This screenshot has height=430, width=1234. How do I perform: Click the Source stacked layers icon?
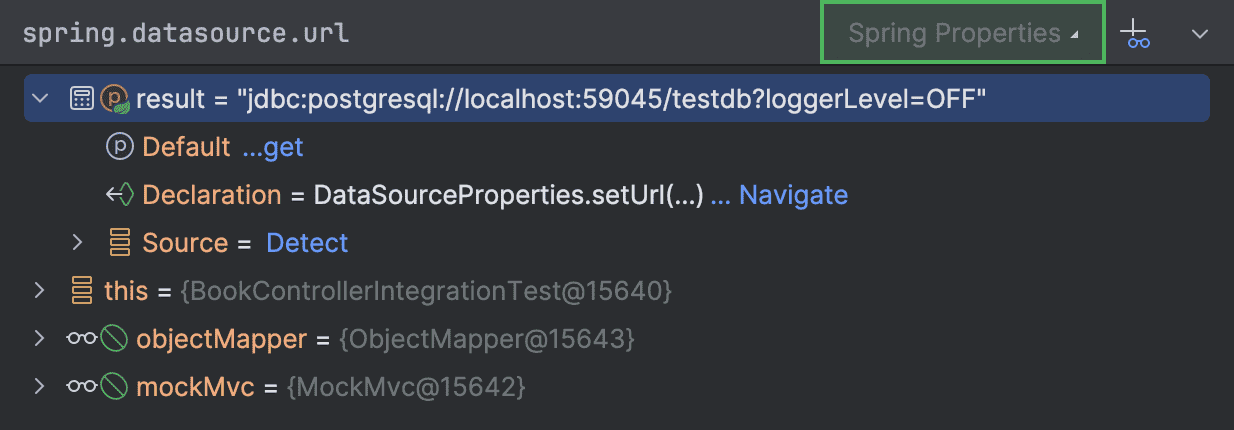(x=120, y=243)
